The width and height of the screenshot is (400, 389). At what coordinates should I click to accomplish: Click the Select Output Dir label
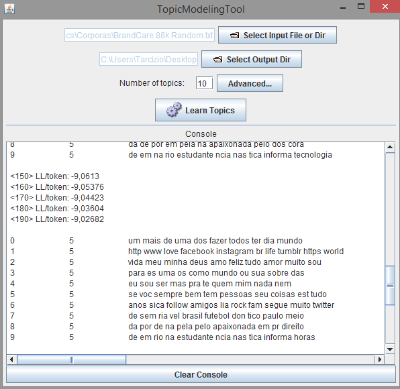click(259, 59)
